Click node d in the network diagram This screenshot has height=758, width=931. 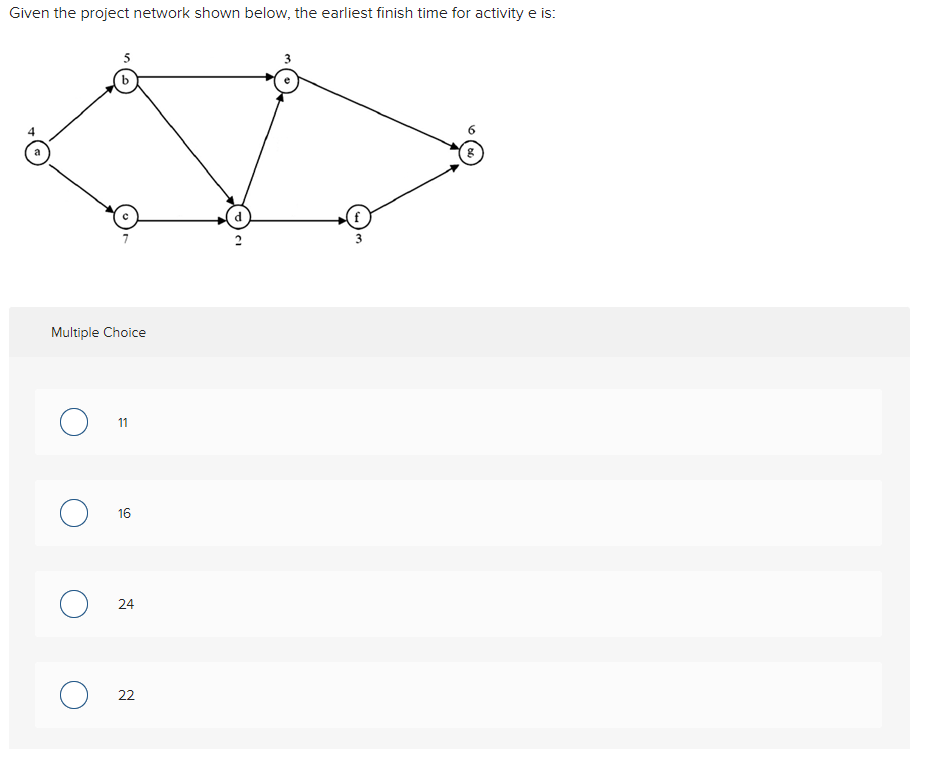(x=238, y=218)
